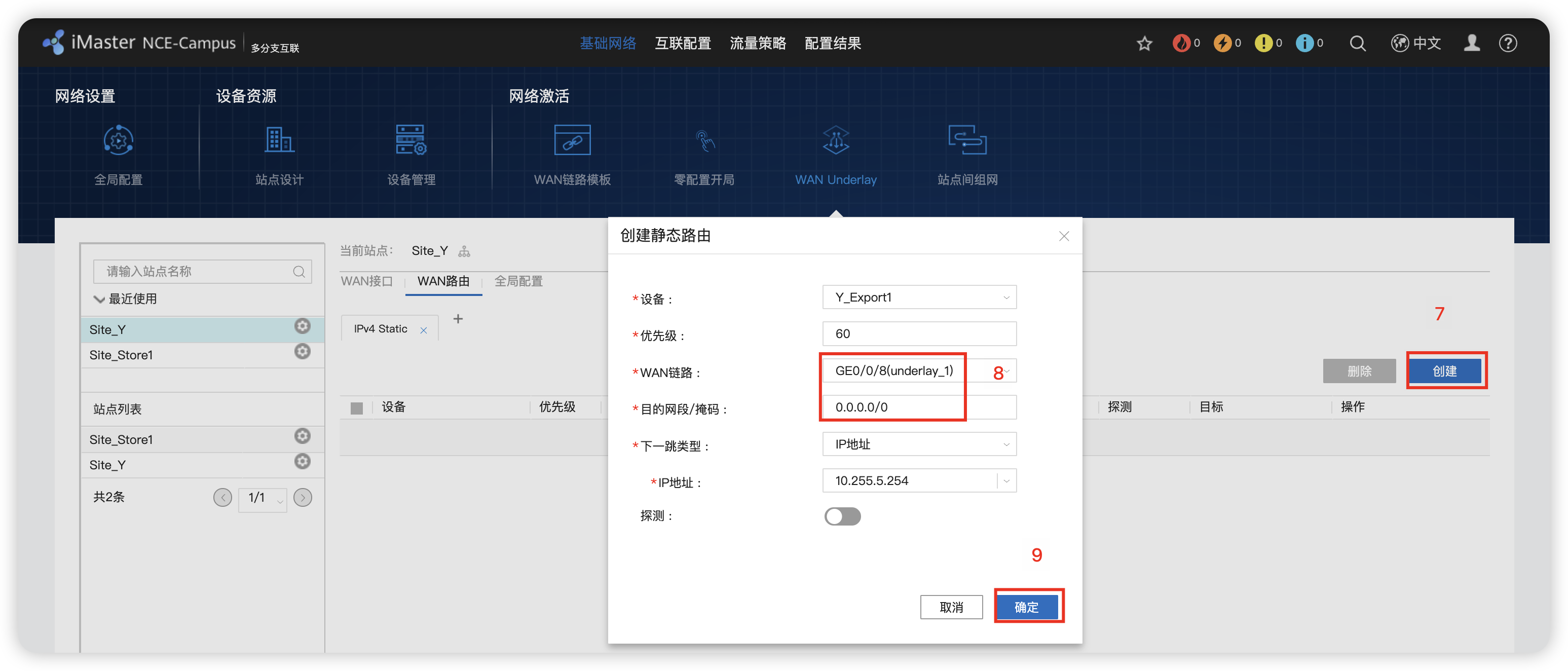This screenshot has height=671, width=1568.
Task: Open the page number 1/1 dropdown
Action: tap(263, 498)
